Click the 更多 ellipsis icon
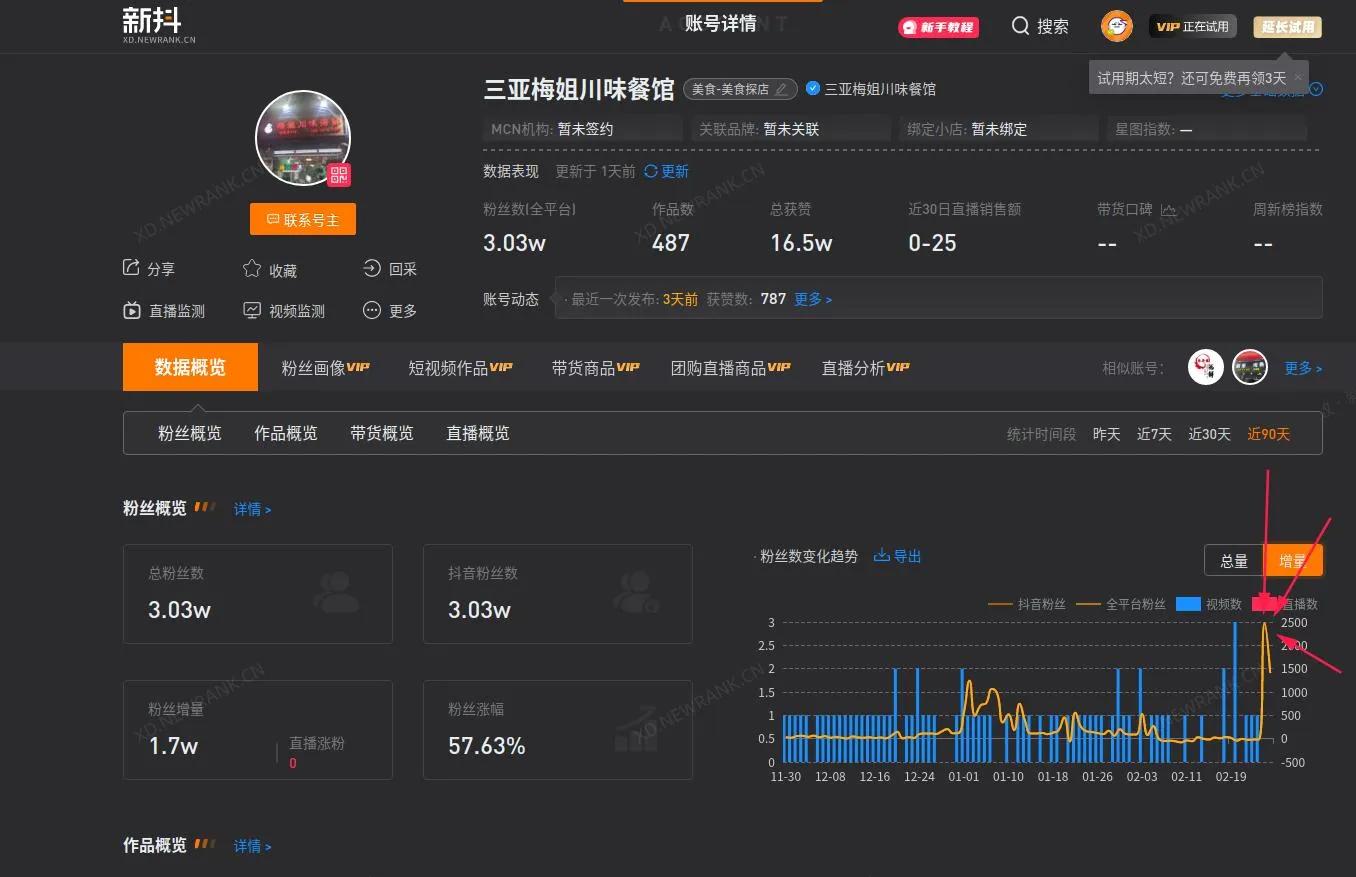 [369, 310]
